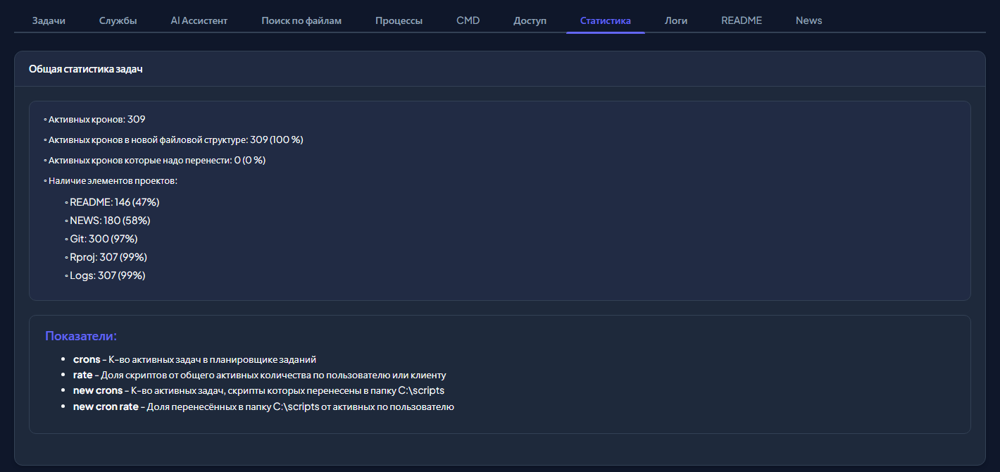Image resolution: width=1000 pixels, height=472 pixels.
Task: Click the Rproj: 307 (99%) entry
Action: point(107,258)
